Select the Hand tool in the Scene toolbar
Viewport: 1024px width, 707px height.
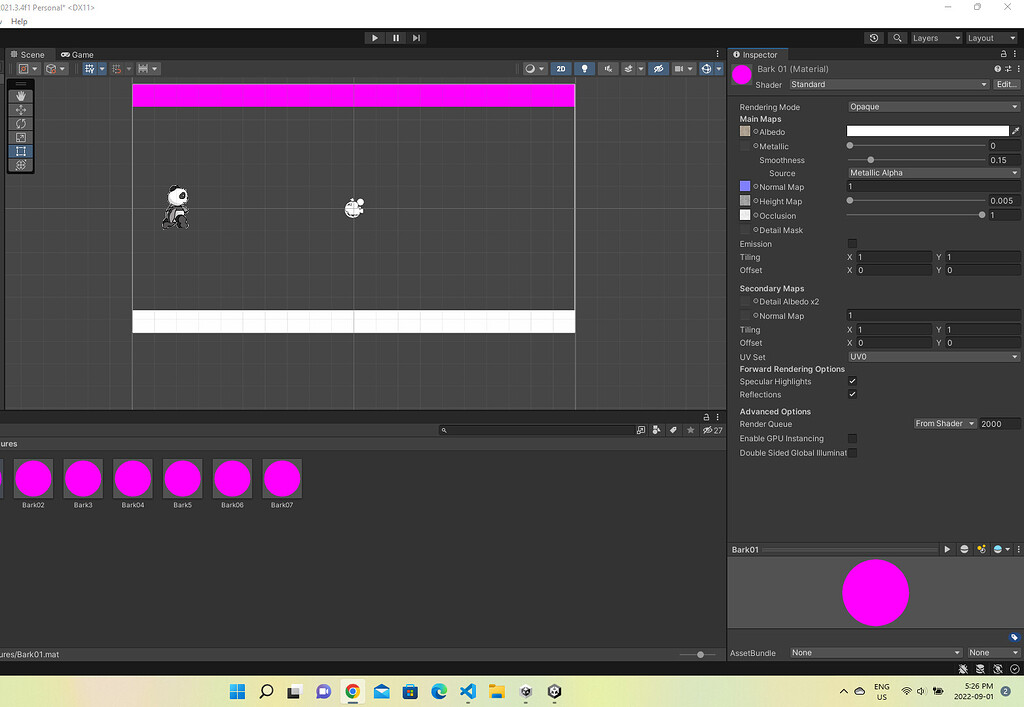click(x=20, y=97)
